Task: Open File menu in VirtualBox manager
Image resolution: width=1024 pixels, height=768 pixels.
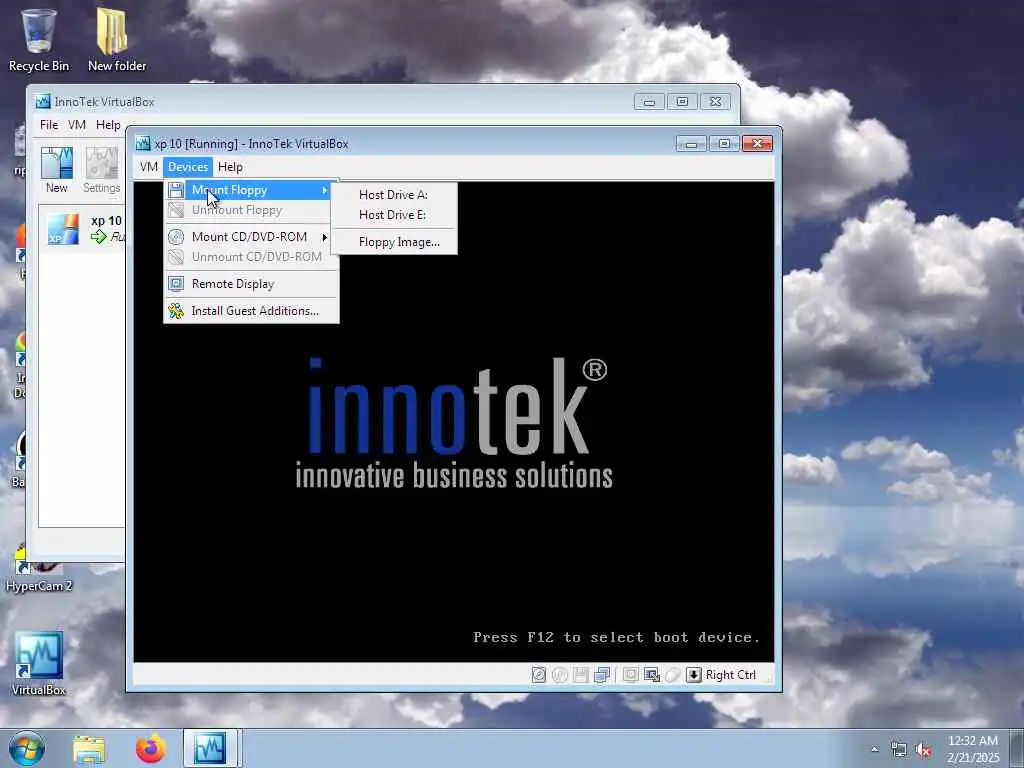Action: (49, 125)
